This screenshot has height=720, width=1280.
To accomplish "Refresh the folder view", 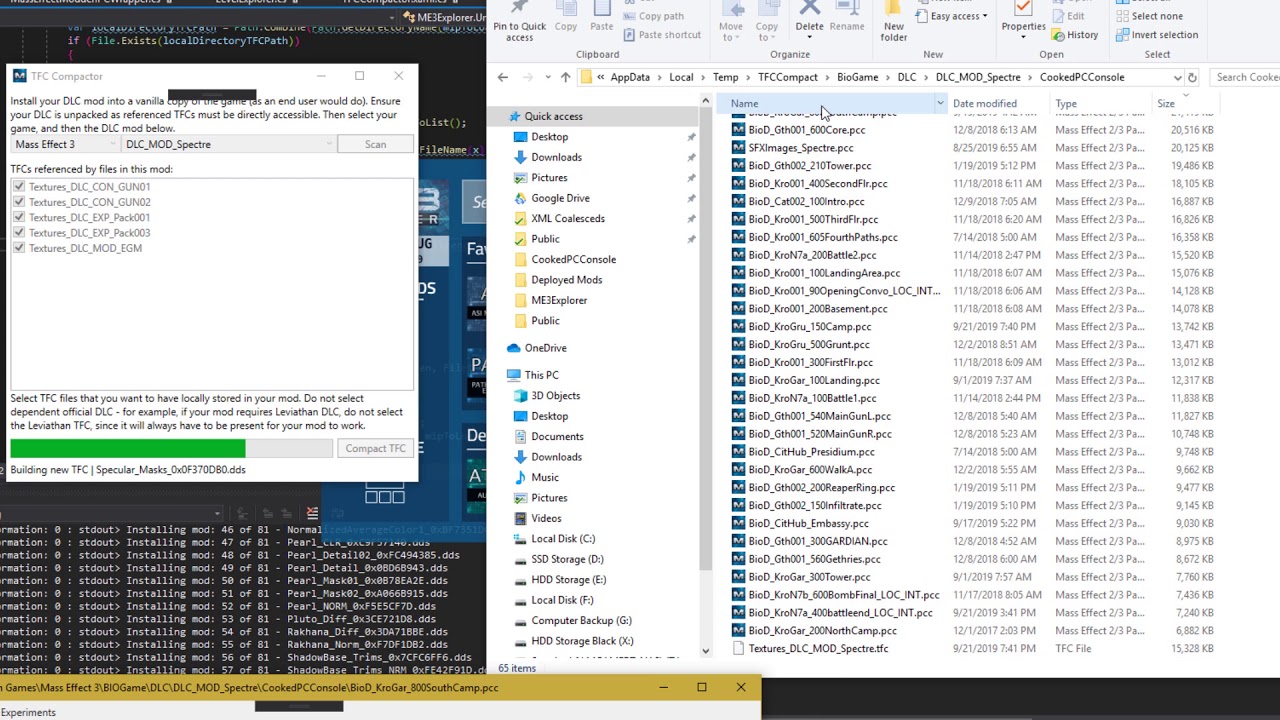I will (1191, 77).
